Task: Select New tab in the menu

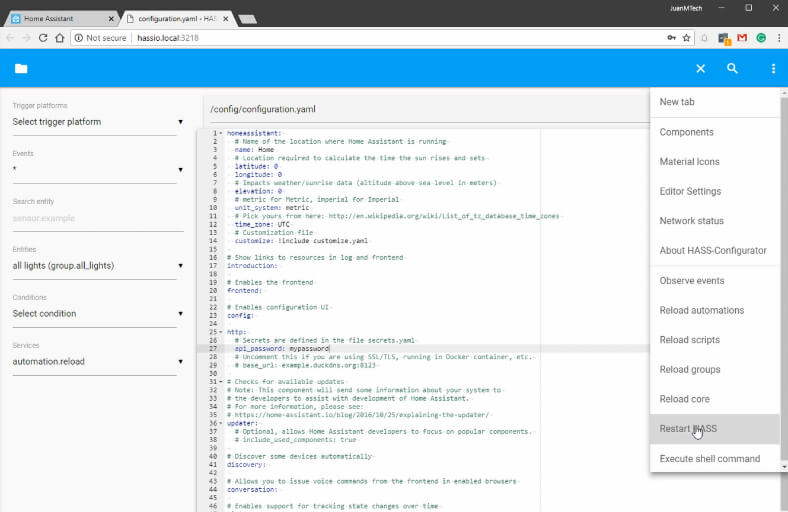Action: point(715,102)
